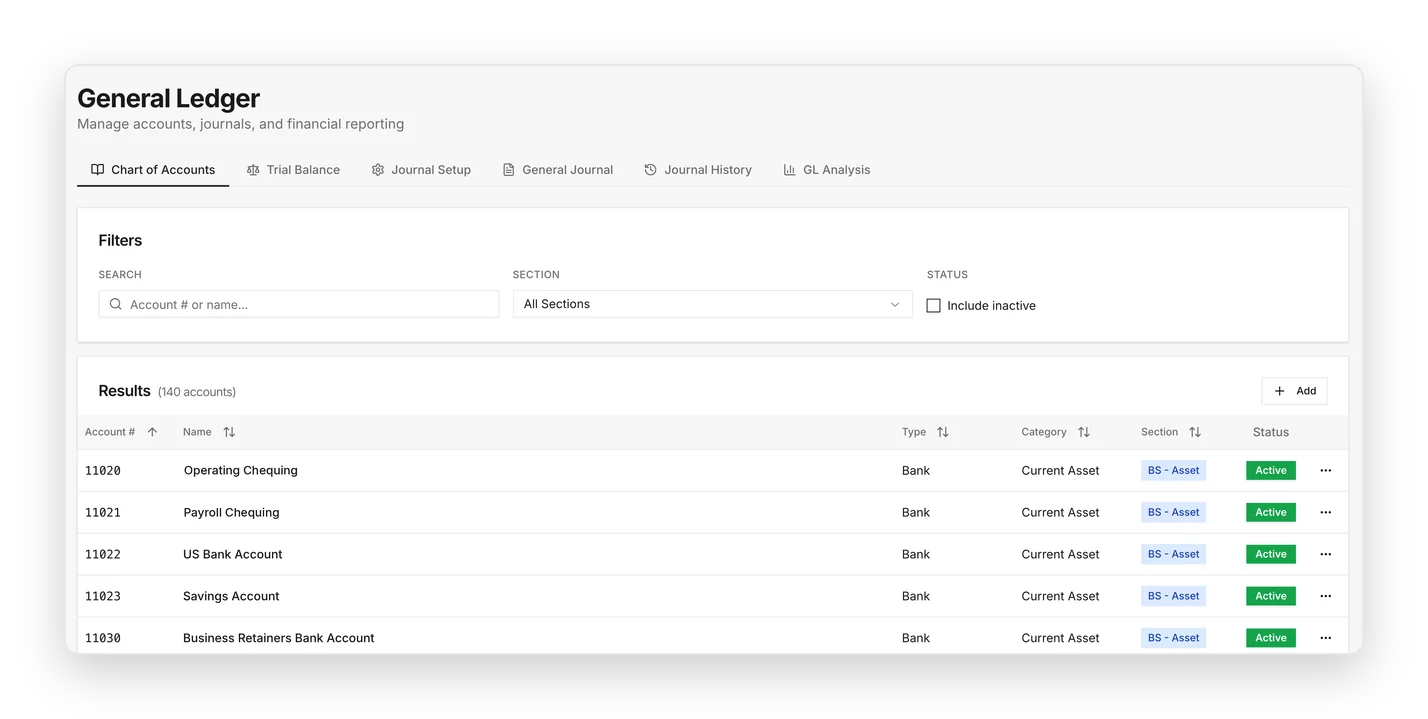Click the Status column header
The image size is (1428, 719).
(1271, 432)
